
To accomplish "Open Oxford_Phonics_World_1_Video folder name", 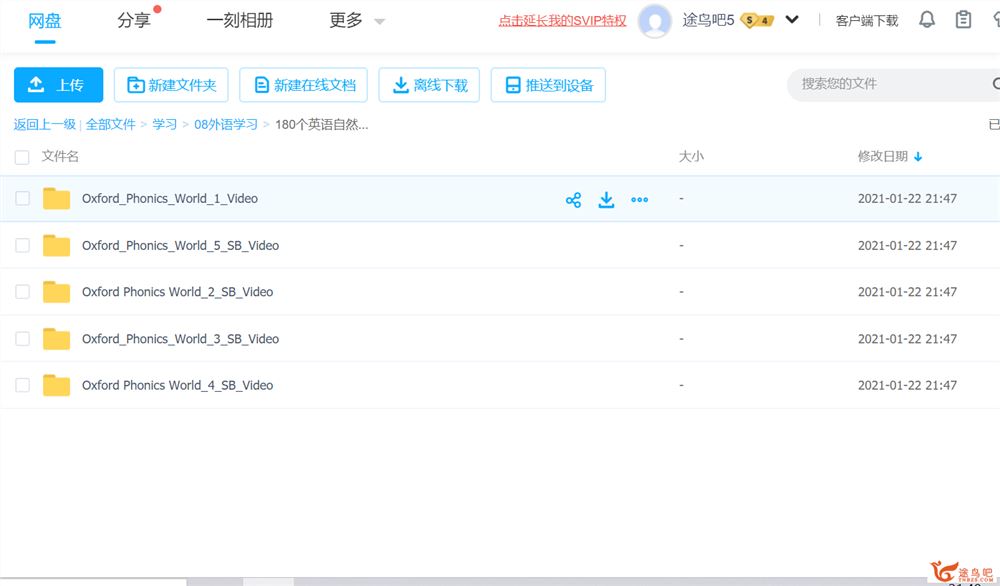I will 170,198.
